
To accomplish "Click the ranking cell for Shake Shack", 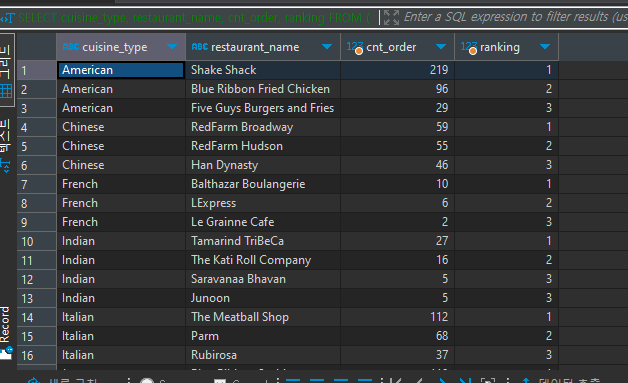I will click(507, 70).
